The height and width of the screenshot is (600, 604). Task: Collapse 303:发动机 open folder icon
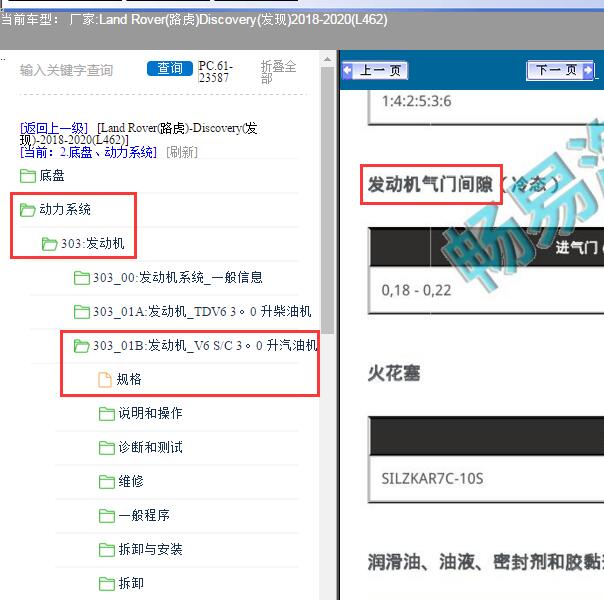coord(49,244)
